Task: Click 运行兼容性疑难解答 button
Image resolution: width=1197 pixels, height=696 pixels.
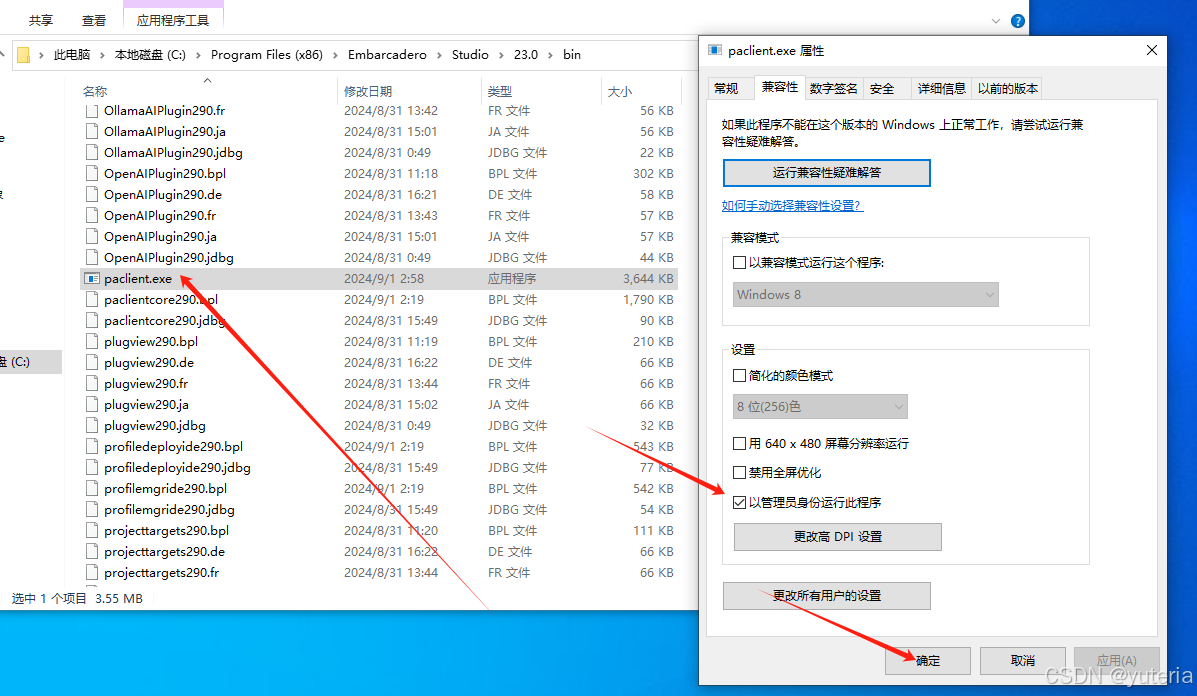Action: point(826,172)
